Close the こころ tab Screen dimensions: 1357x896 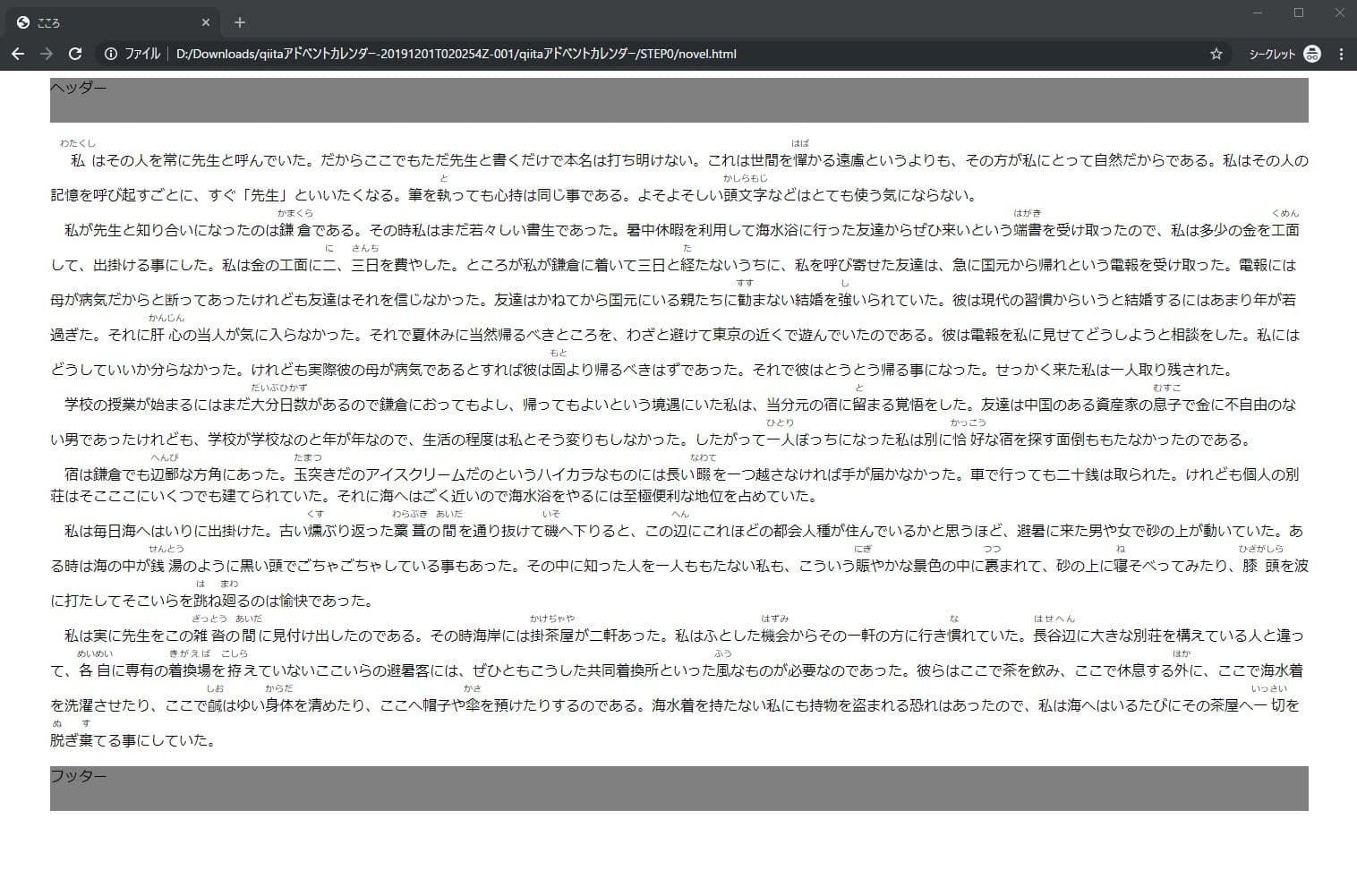(205, 21)
